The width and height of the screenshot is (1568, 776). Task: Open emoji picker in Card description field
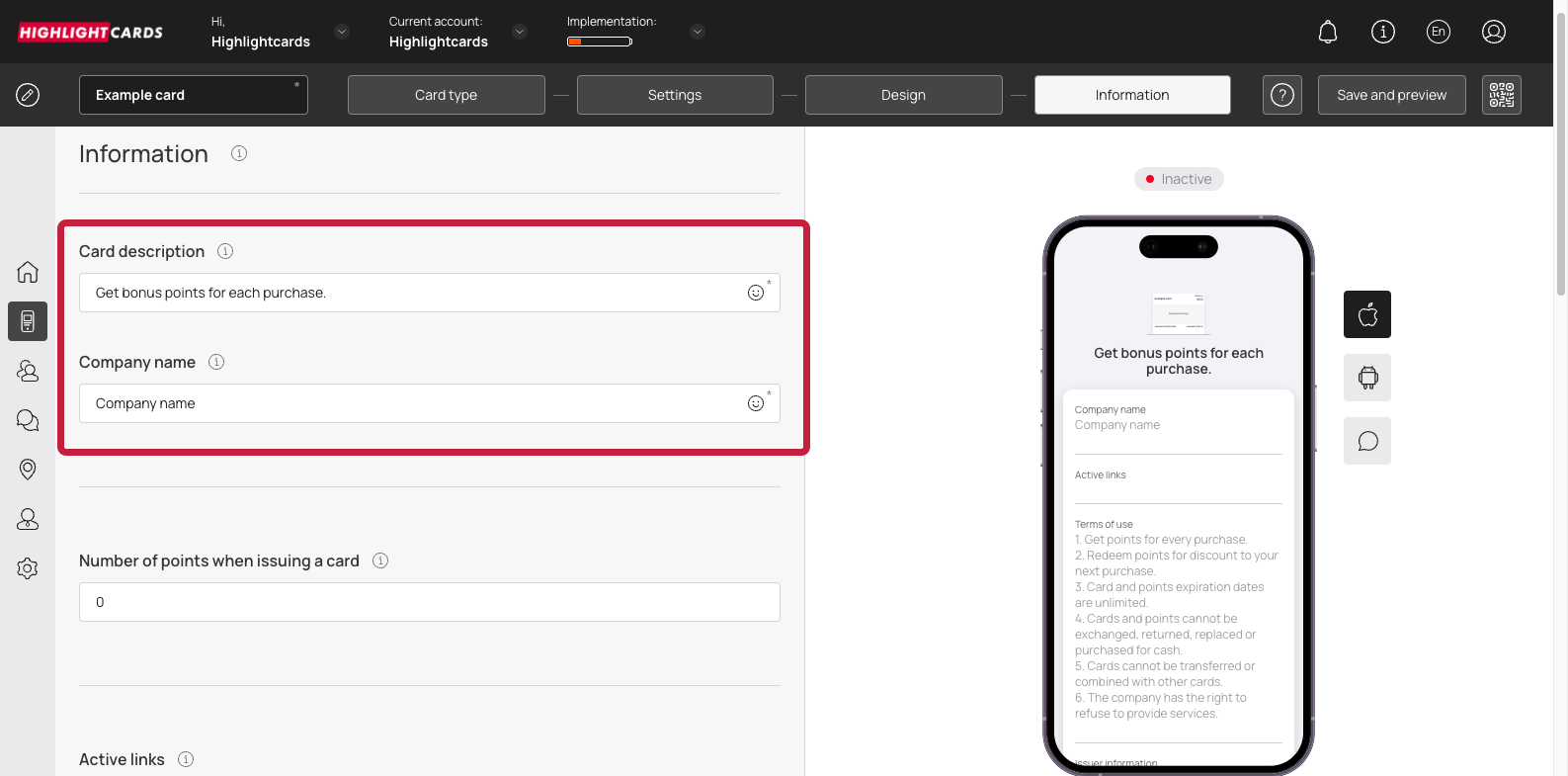coord(756,293)
